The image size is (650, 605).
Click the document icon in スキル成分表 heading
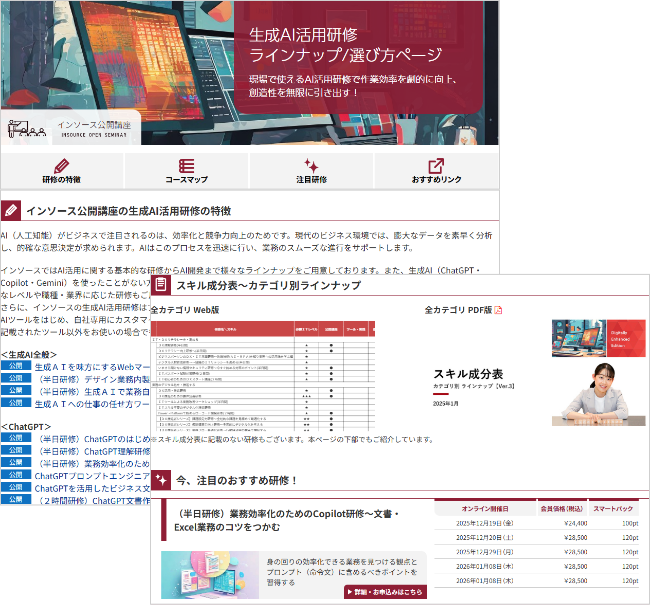tap(161, 285)
